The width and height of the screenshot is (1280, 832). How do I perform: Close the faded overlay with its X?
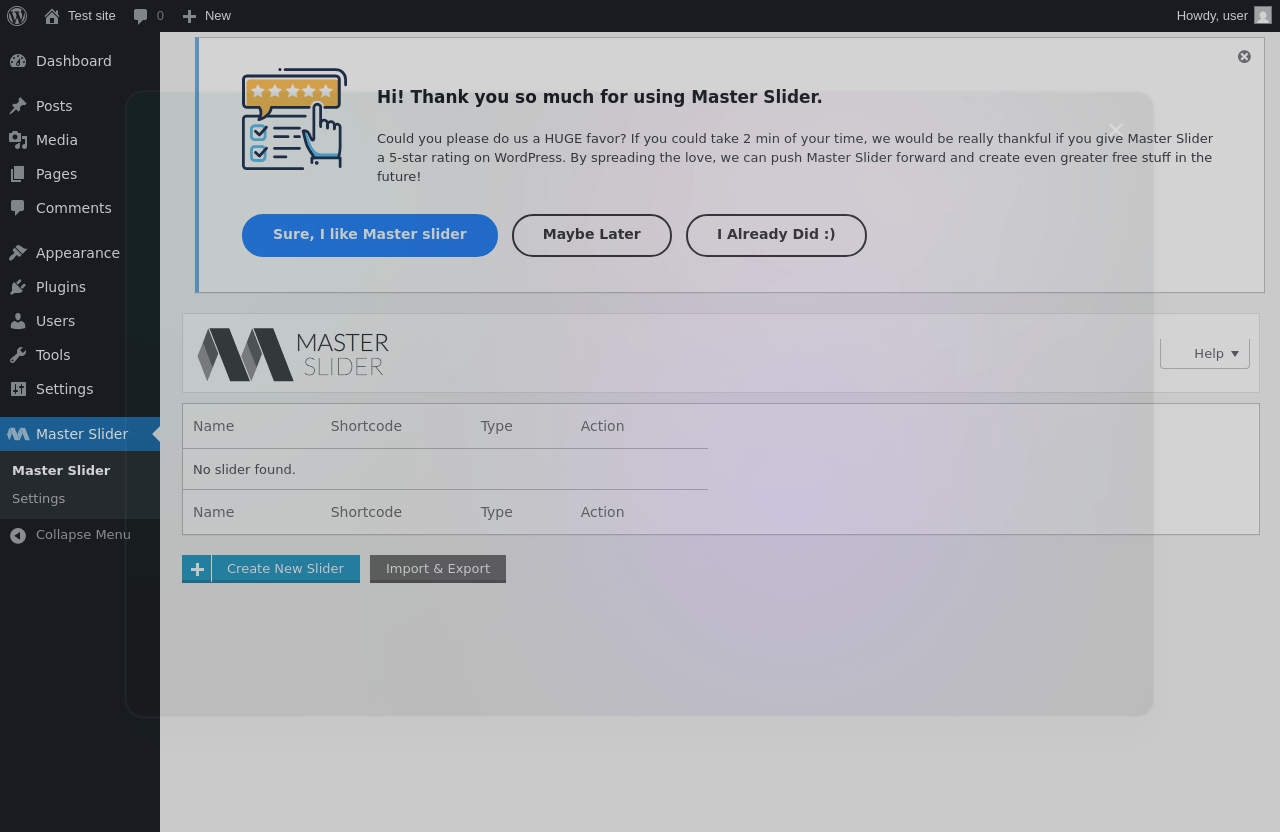[1116, 129]
